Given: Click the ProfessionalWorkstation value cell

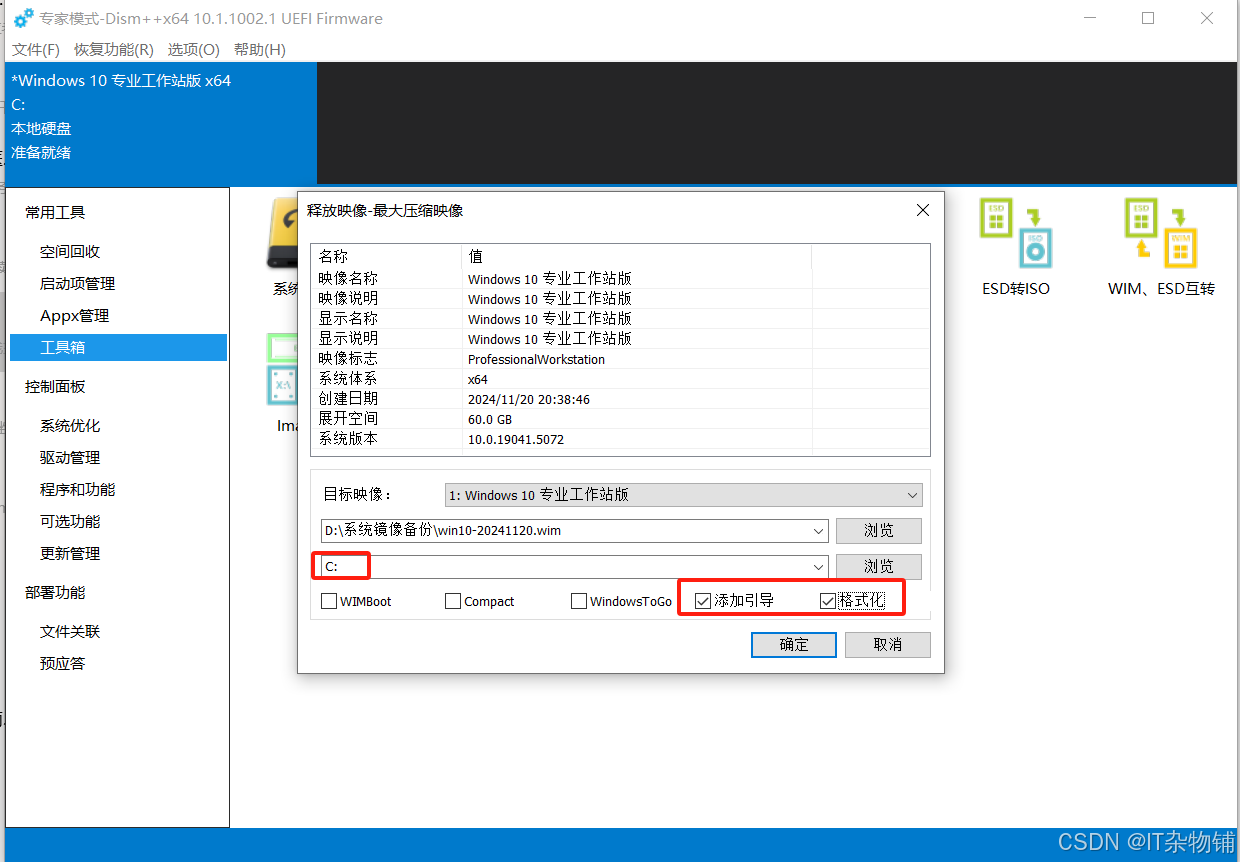Looking at the screenshot, I should (536, 359).
